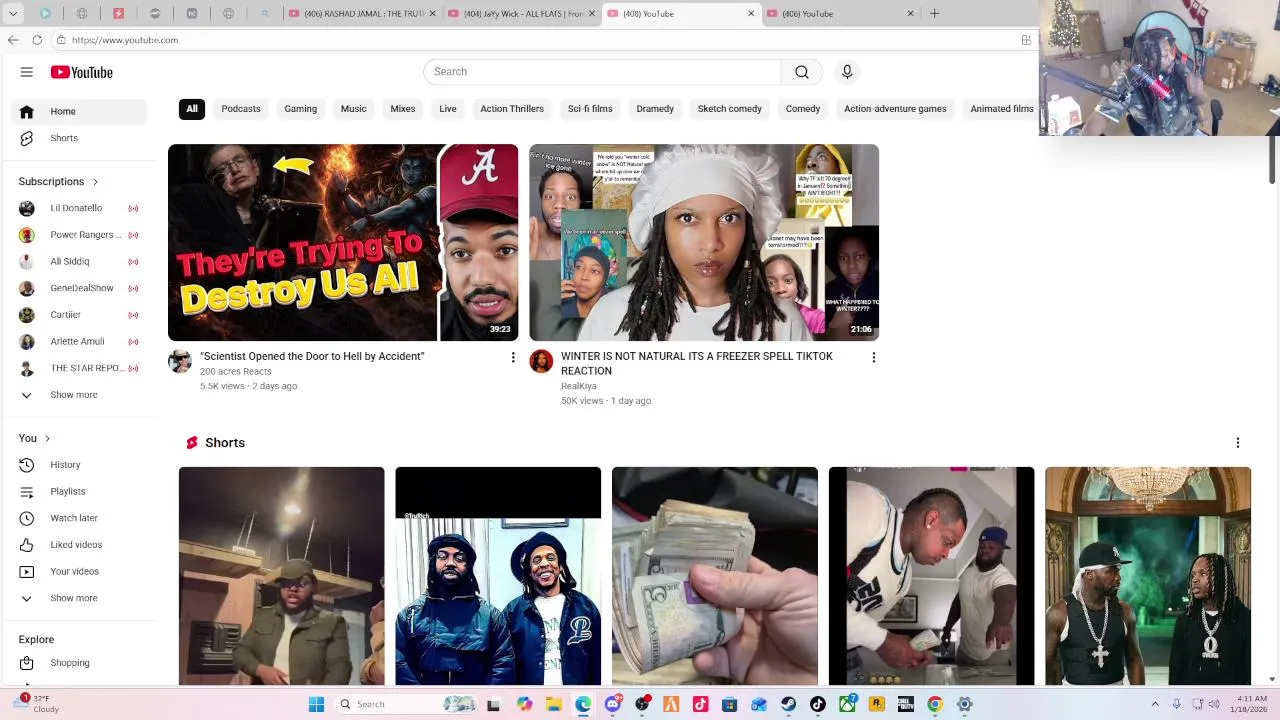Go back in the browser

pos(13,40)
